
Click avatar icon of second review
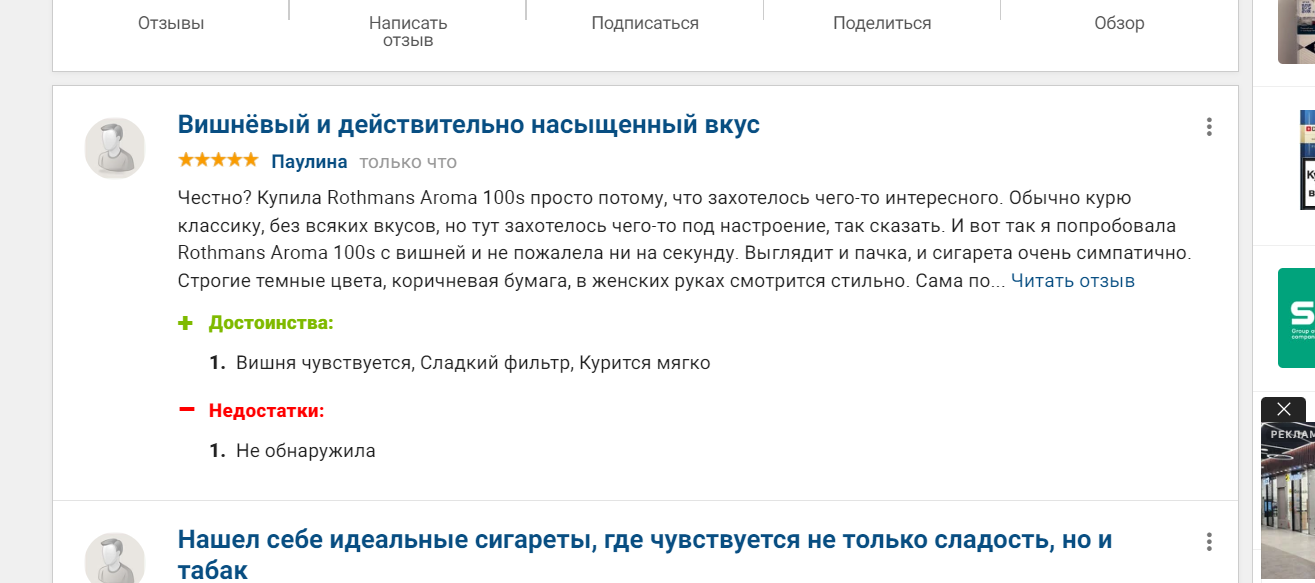pos(116,558)
